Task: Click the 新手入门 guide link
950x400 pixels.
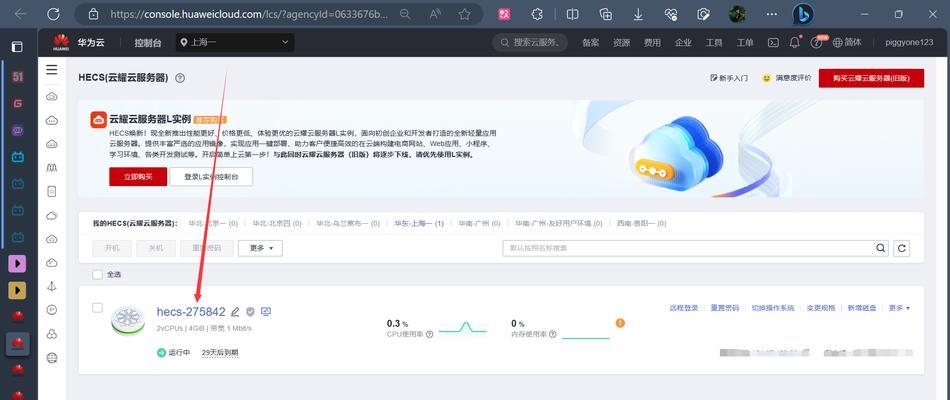Action: coord(729,78)
